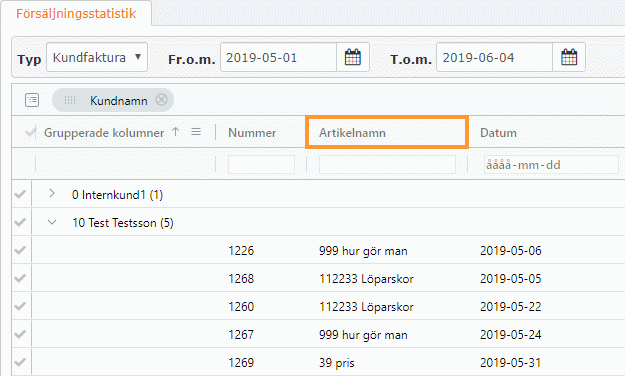Open the Typ dropdown showing Kundfaktura
Image resolution: width=625 pixels, height=376 pixels.
tap(97, 57)
